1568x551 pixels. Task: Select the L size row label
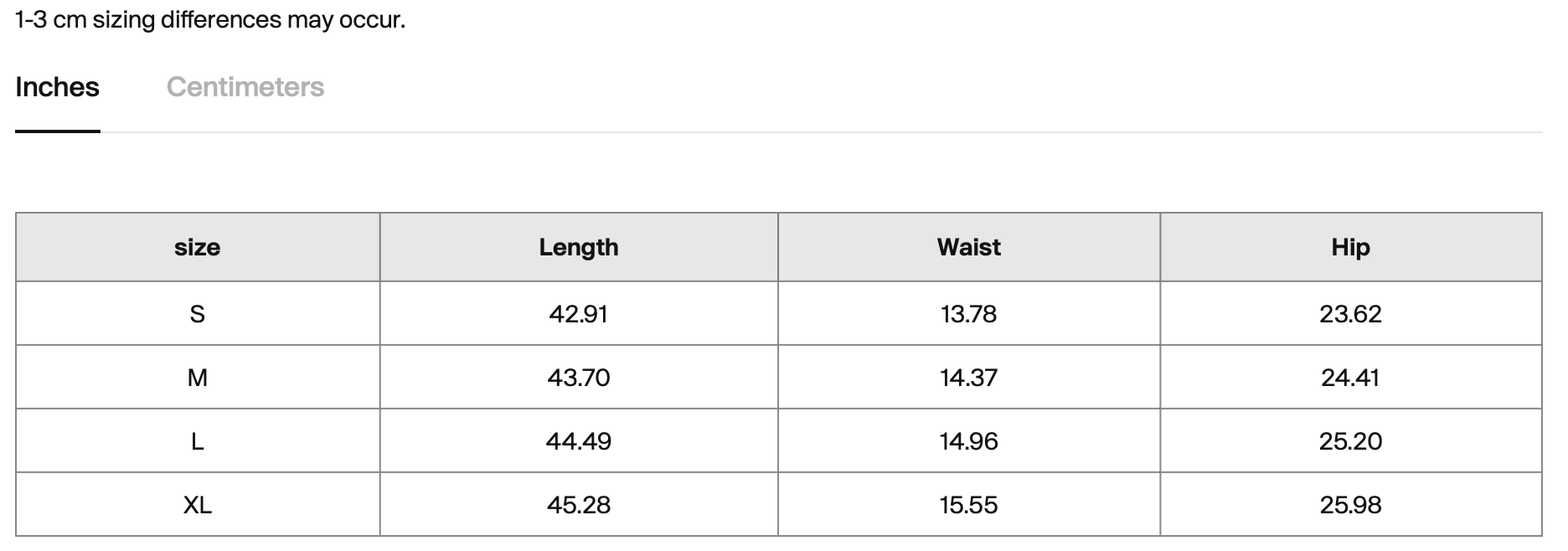point(197,441)
